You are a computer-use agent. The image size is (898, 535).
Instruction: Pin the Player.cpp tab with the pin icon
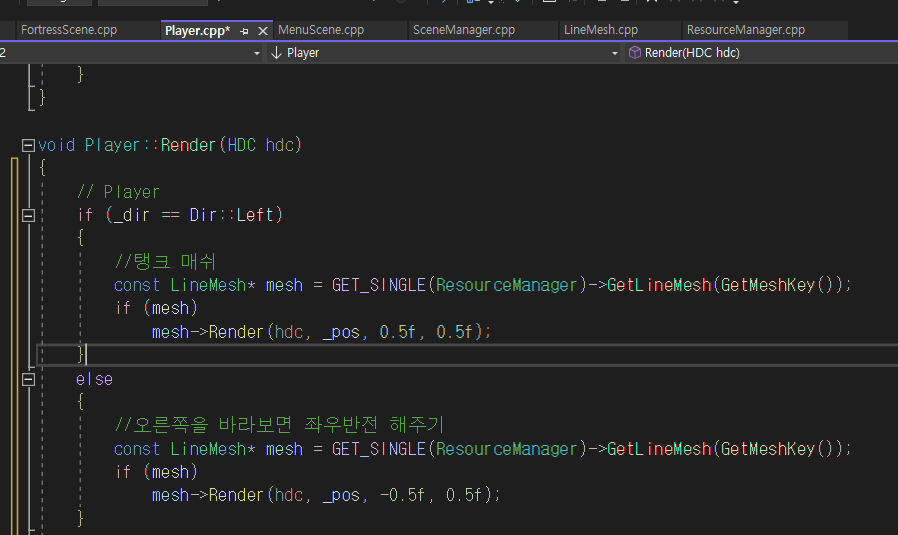click(245, 31)
